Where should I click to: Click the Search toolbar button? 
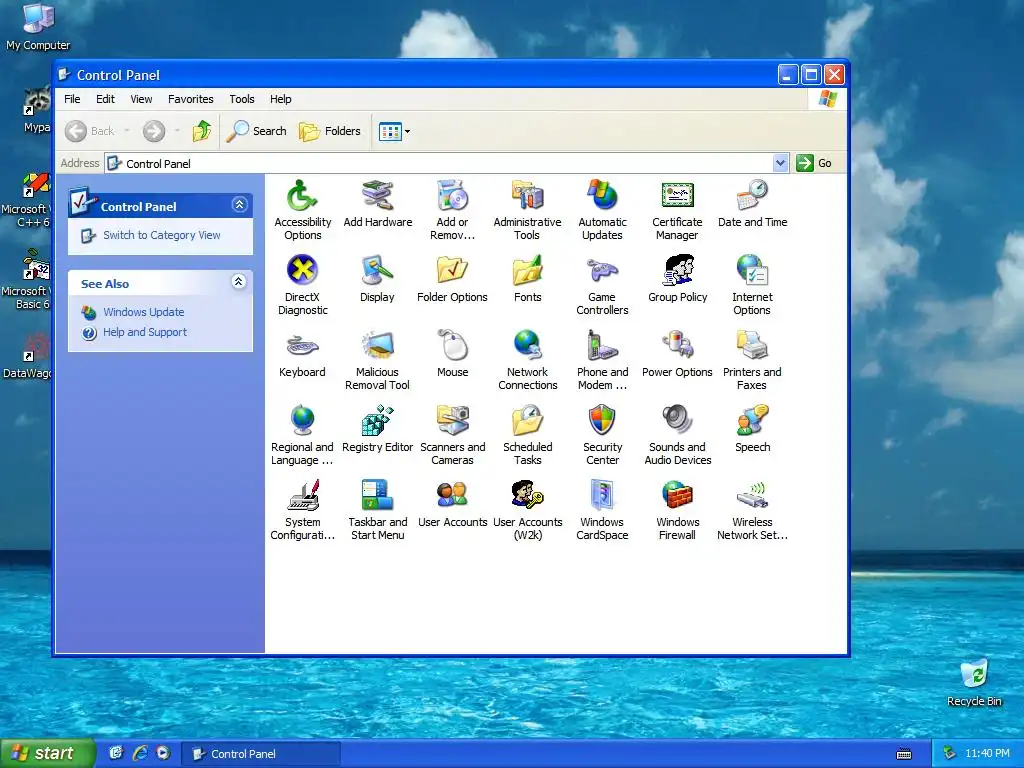pyautogui.click(x=257, y=131)
